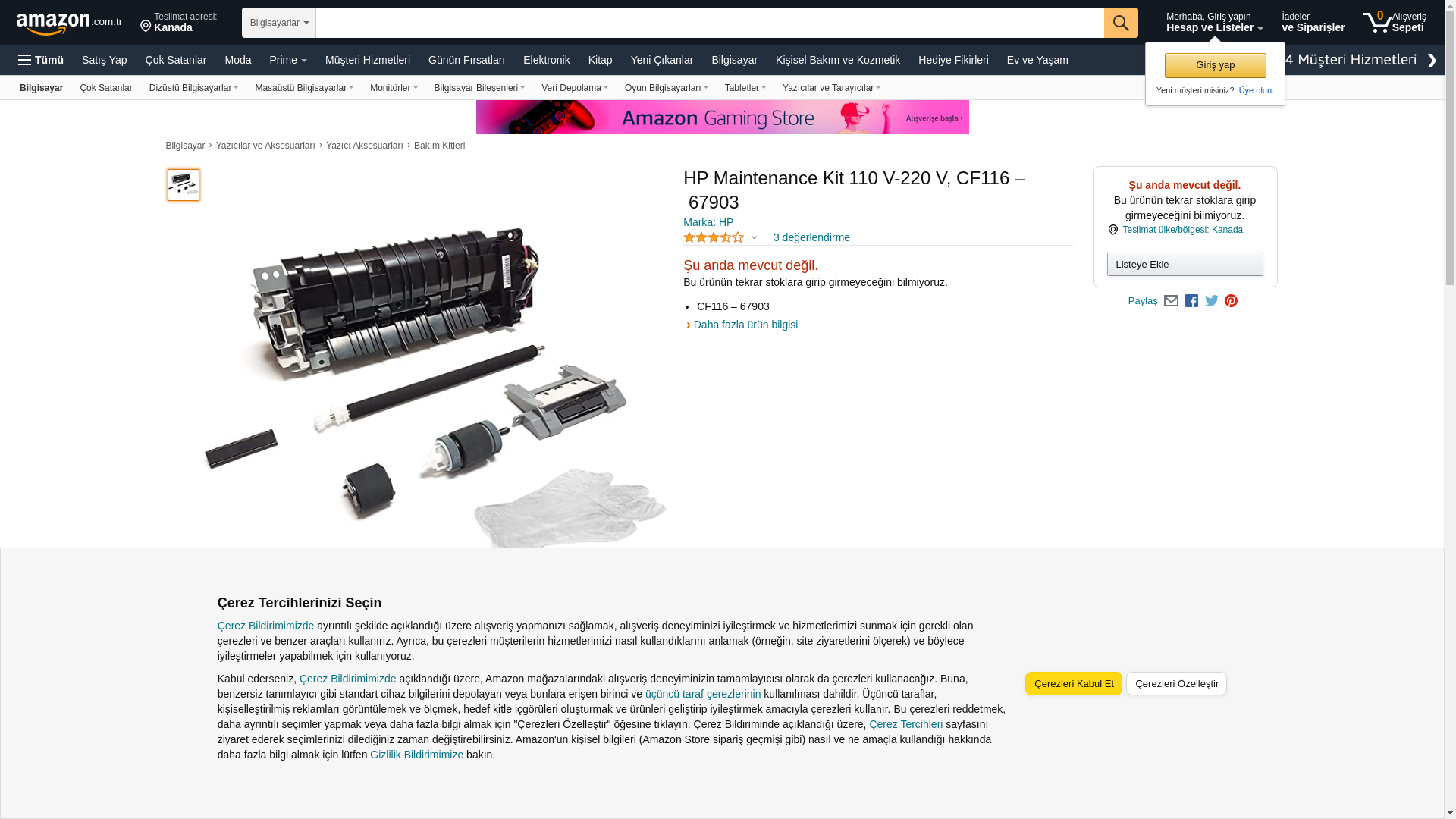Share product on Facebook icon

point(1191,301)
